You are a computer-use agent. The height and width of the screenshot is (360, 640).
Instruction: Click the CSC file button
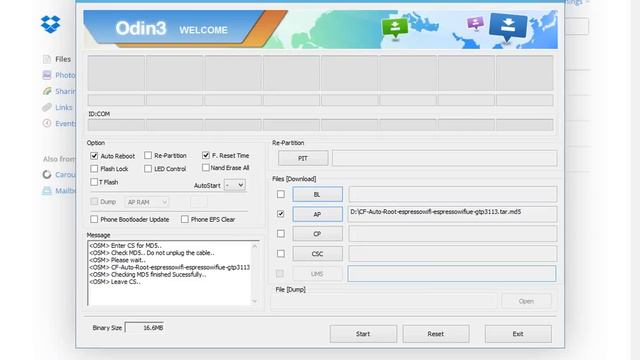pos(318,254)
